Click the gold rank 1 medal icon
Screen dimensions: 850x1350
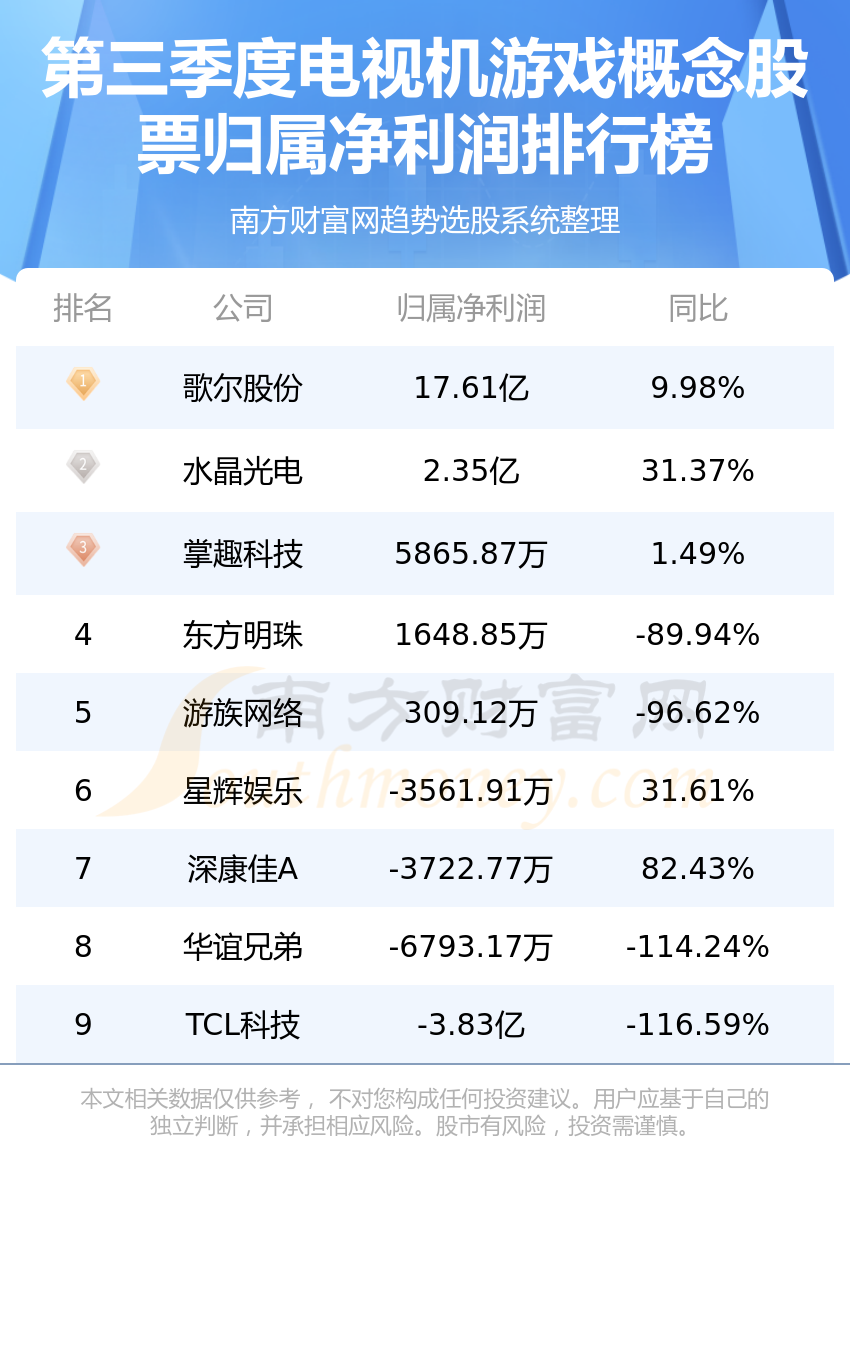tap(83, 384)
